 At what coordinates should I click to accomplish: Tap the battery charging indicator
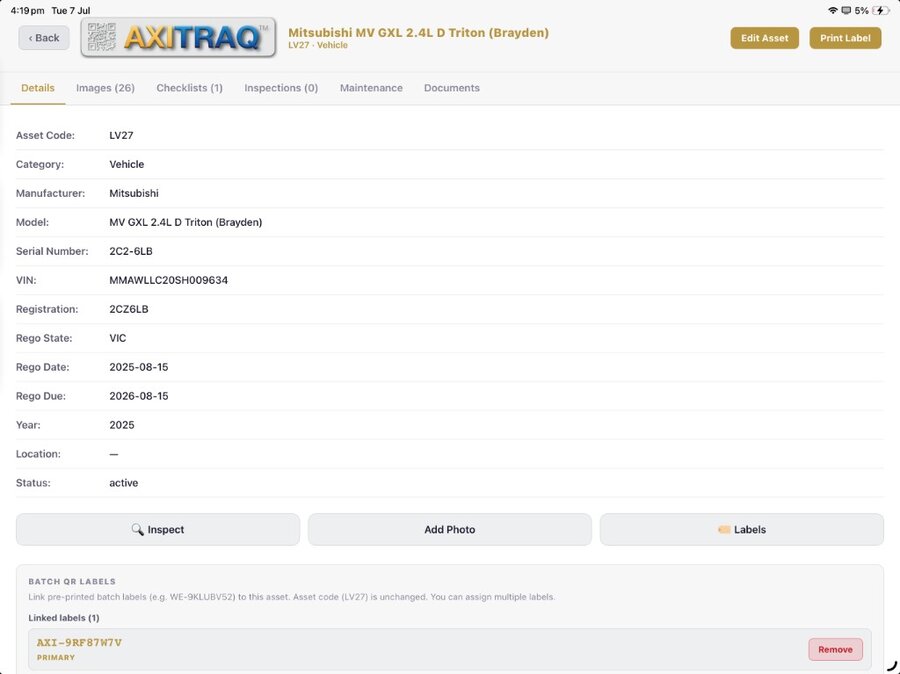pos(880,10)
